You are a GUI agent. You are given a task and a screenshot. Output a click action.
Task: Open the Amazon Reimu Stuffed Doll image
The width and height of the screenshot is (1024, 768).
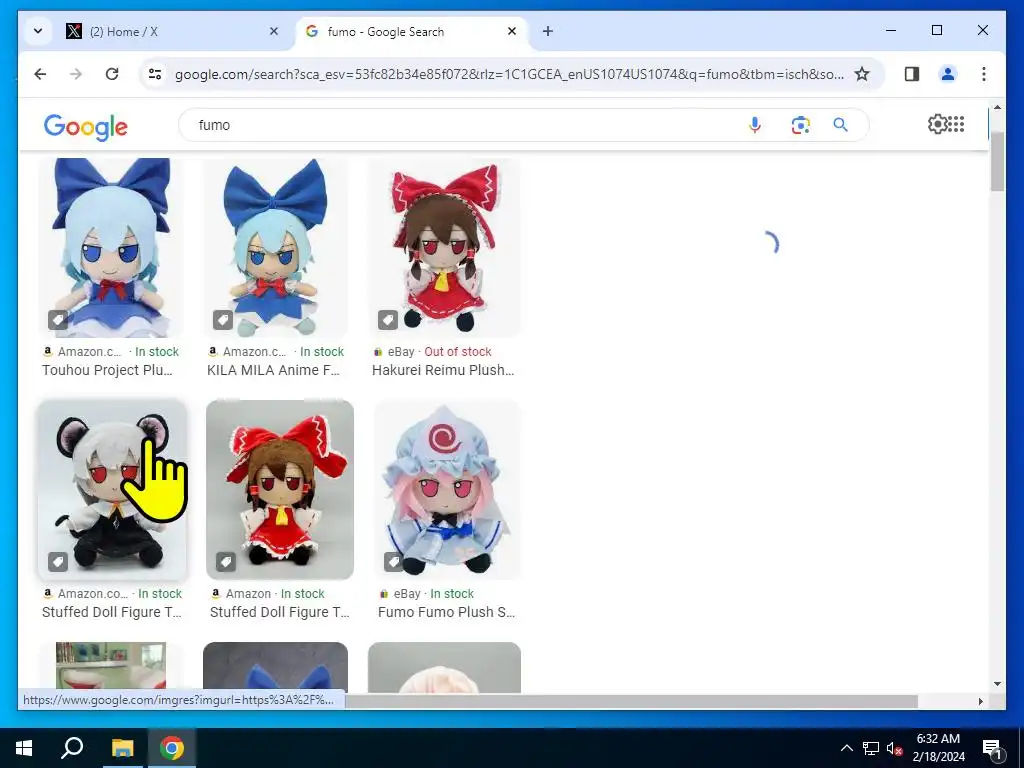point(280,490)
